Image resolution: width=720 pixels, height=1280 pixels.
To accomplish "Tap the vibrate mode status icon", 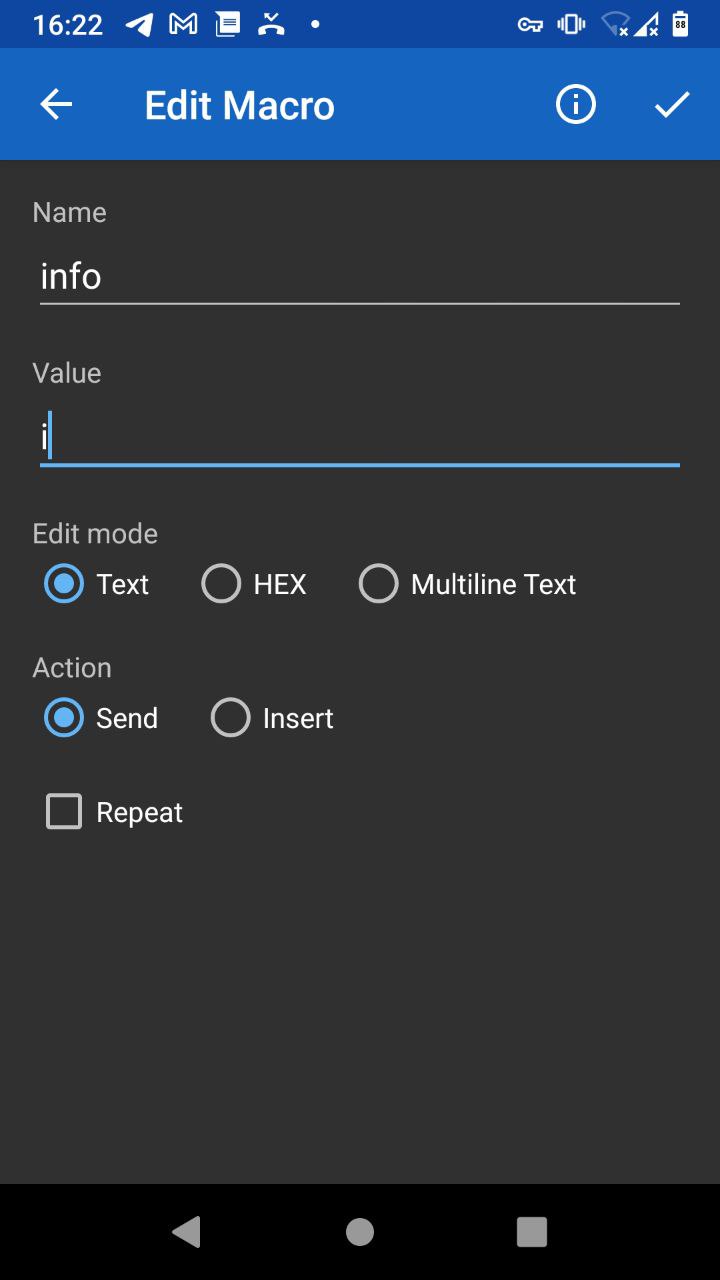I will [571, 24].
